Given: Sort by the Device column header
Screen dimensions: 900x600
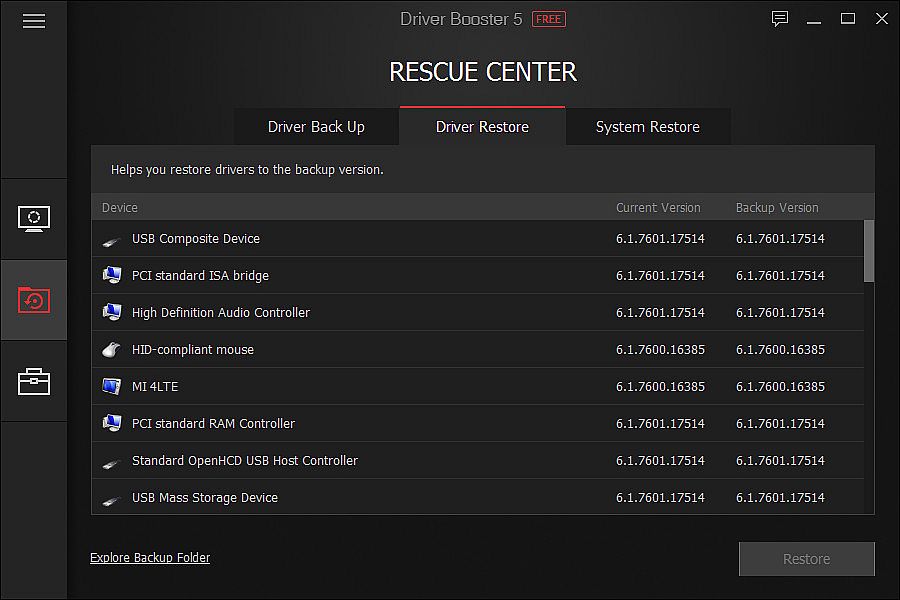Looking at the screenshot, I should tap(119, 208).
